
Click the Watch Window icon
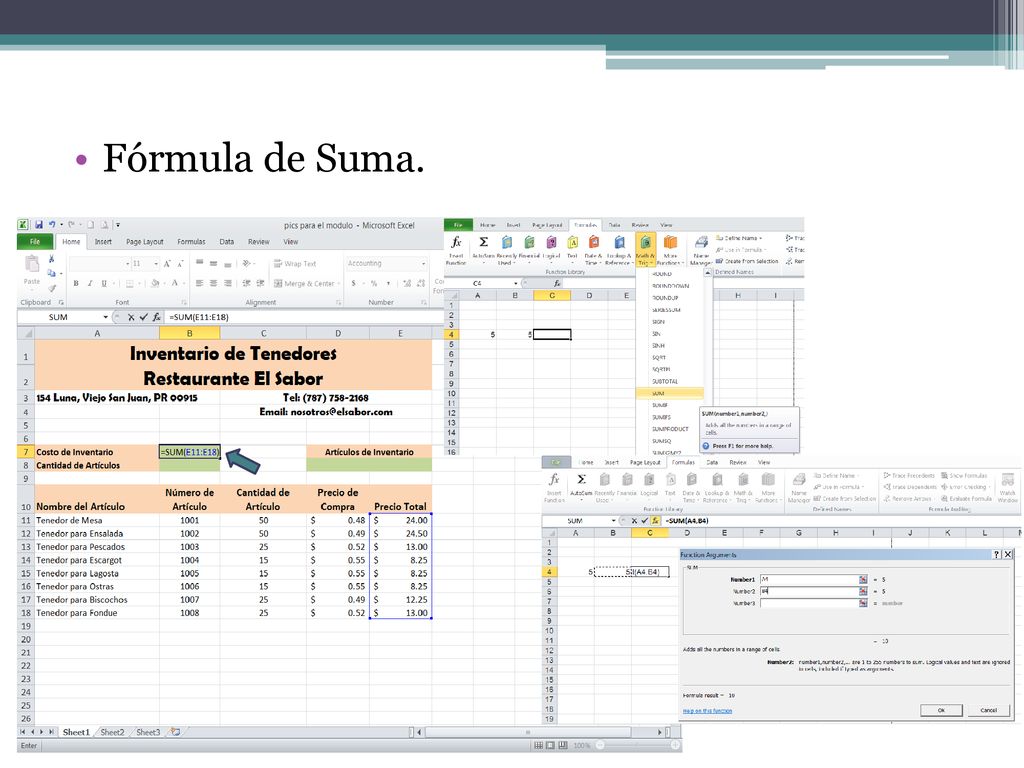tap(1007, 488)
